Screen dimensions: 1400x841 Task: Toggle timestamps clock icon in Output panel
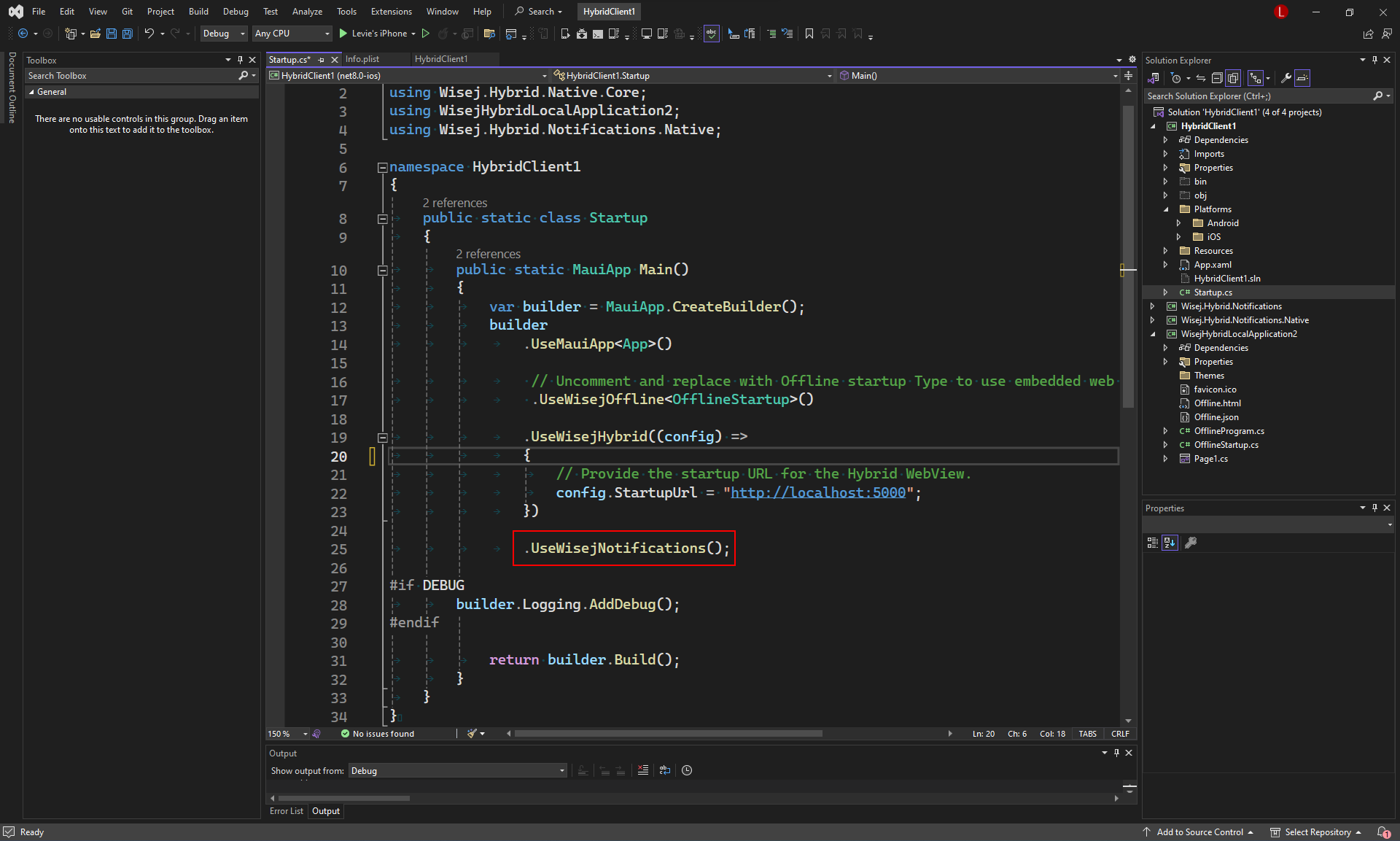pyautogui.click(x=687, y=770)
